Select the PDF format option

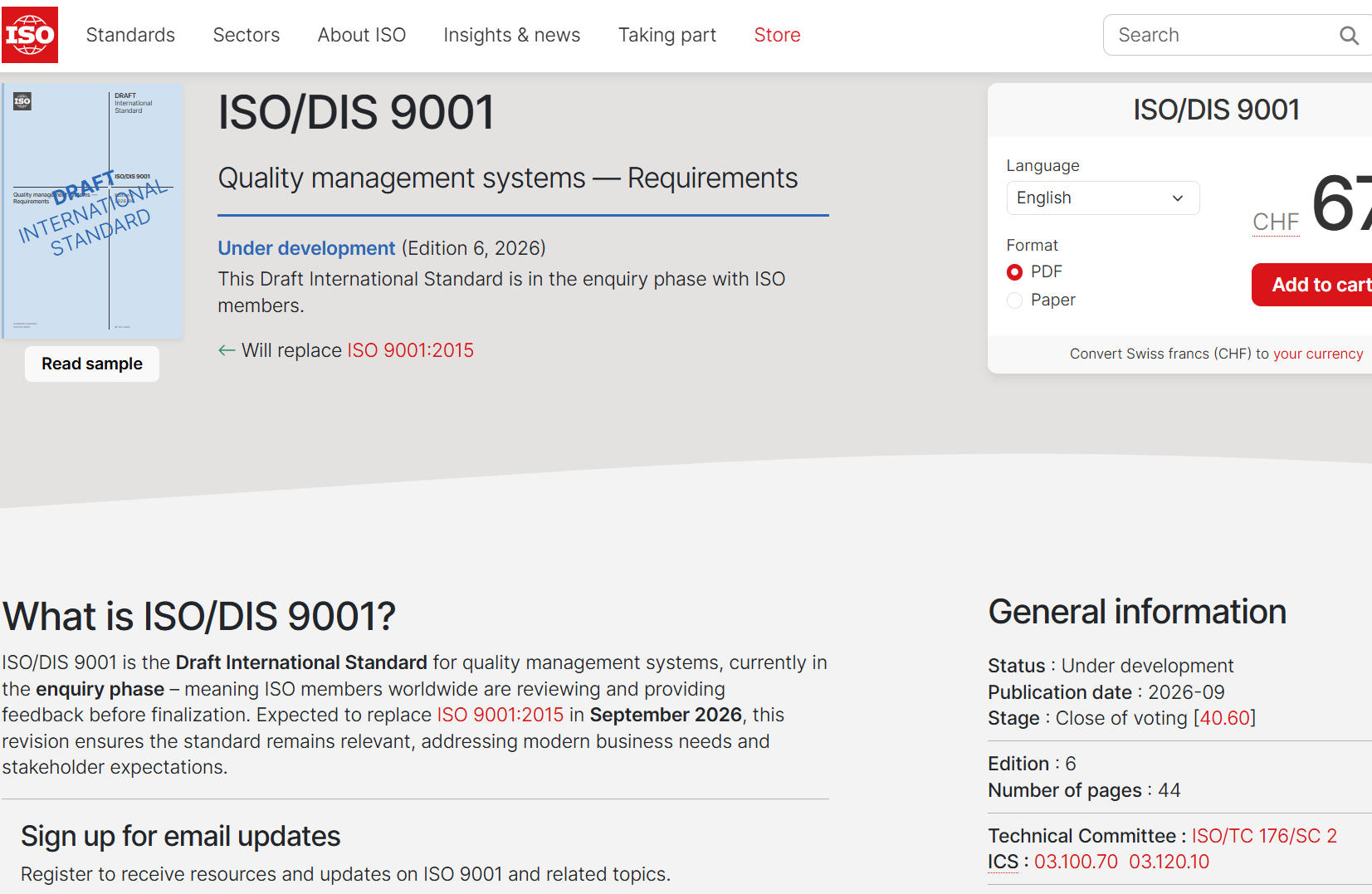(1014, 272)
